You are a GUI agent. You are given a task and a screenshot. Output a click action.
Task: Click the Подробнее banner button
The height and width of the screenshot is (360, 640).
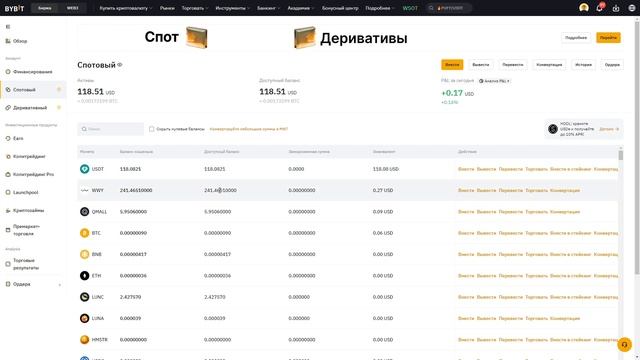(x=576, y=38)
